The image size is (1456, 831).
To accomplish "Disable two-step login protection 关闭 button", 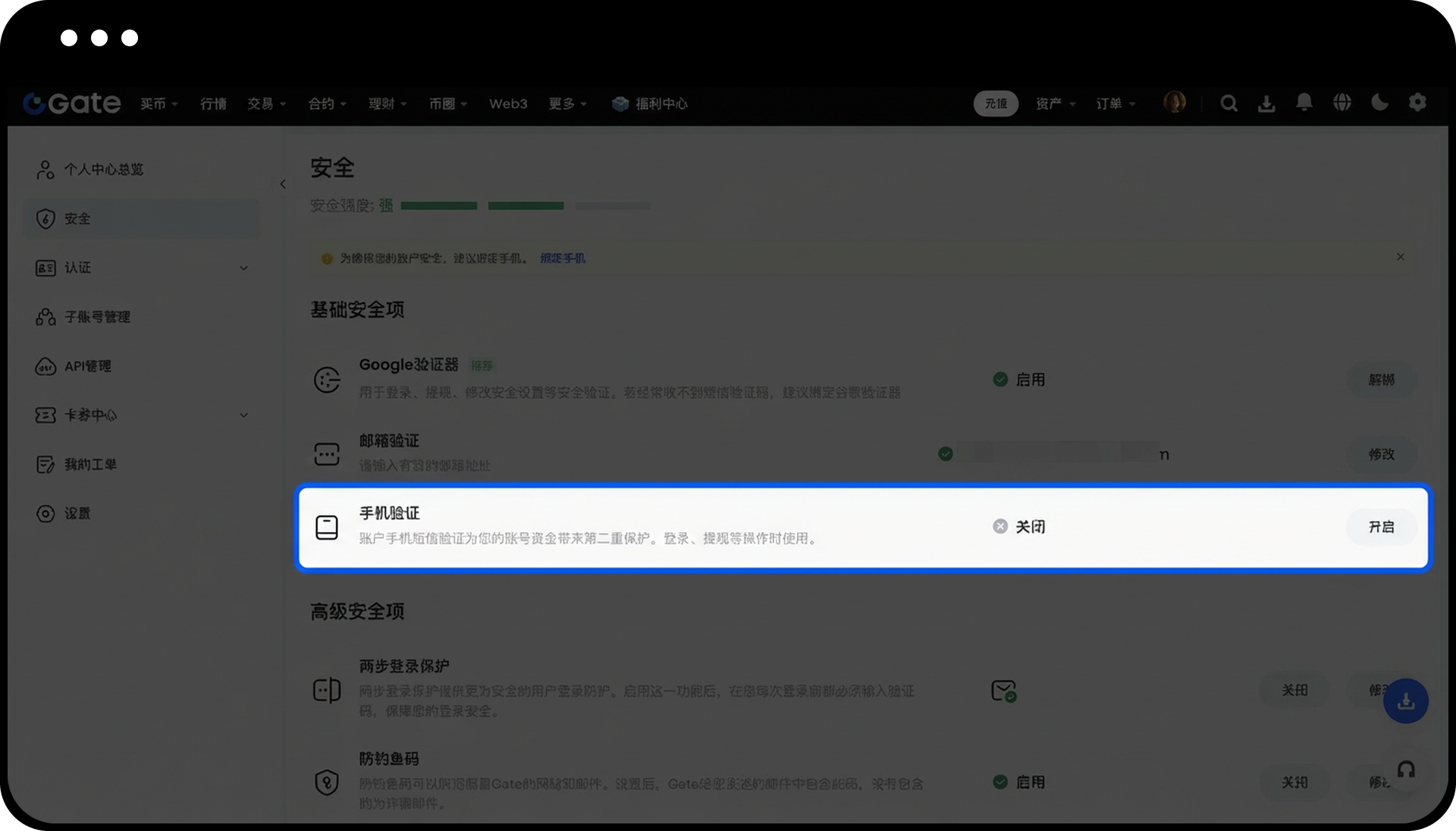I will click(1294, 690).
